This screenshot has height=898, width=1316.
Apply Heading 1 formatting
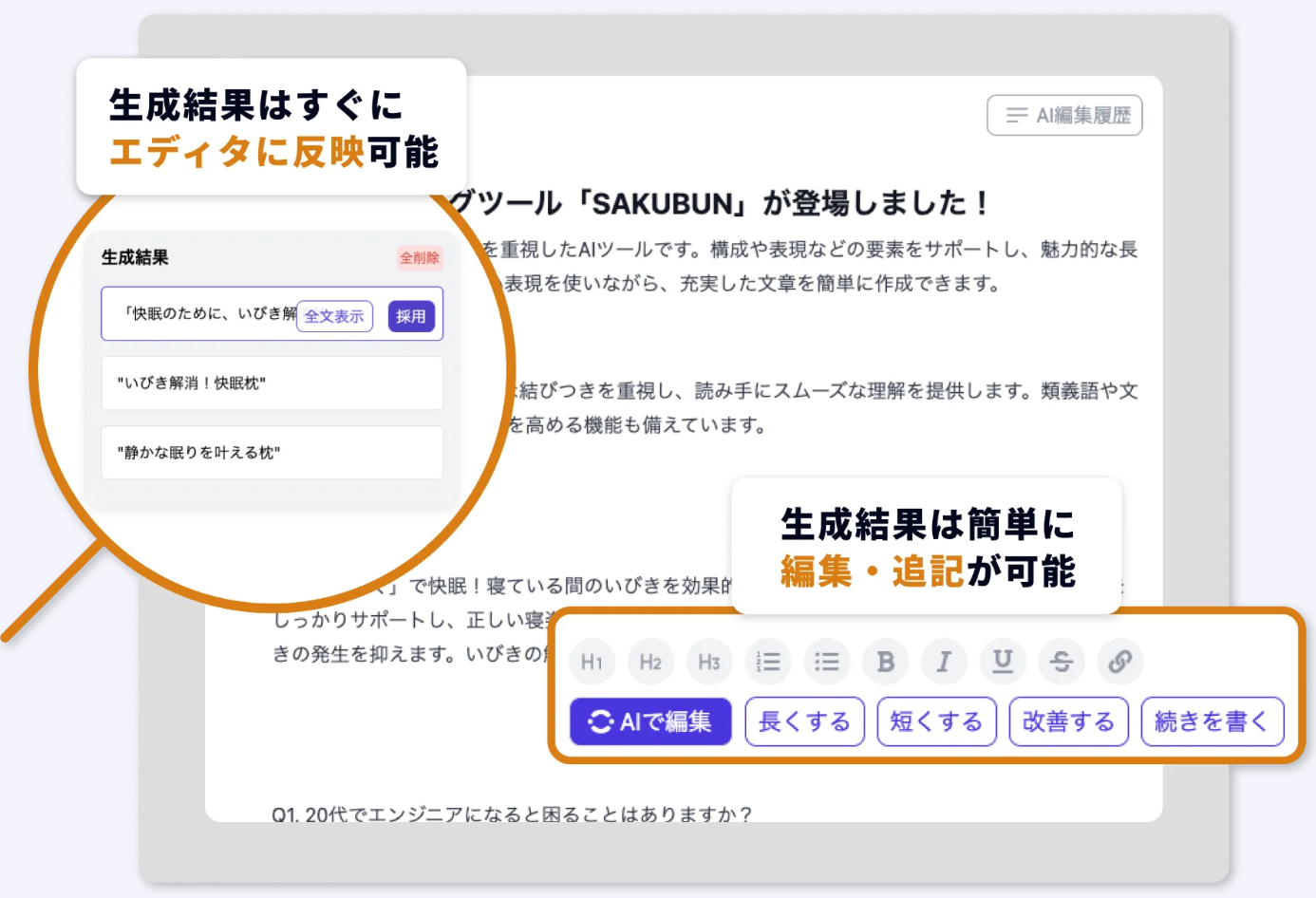pos(592,662)
